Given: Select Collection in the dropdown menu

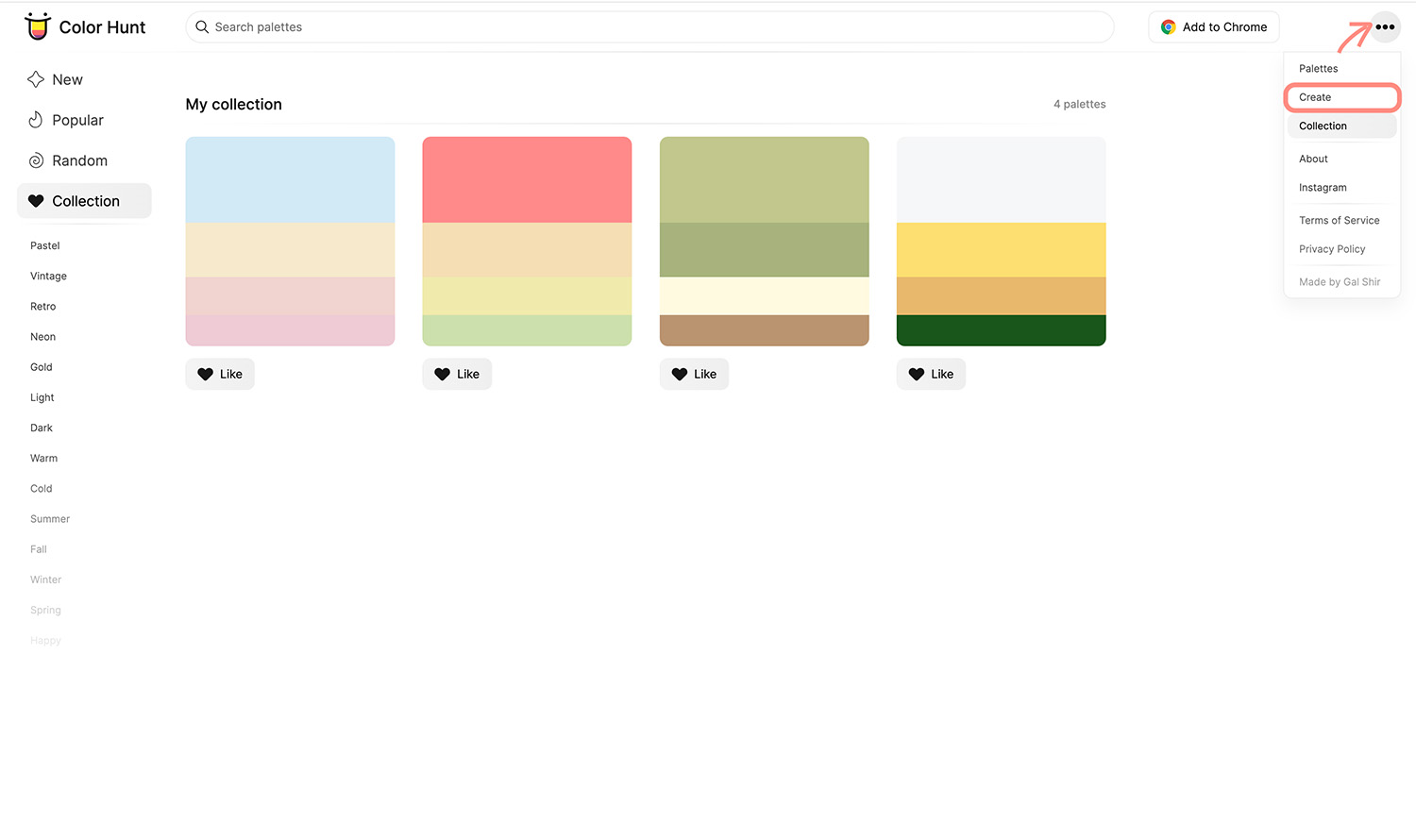Looking at the screenshot, I should click(1341, 126).
